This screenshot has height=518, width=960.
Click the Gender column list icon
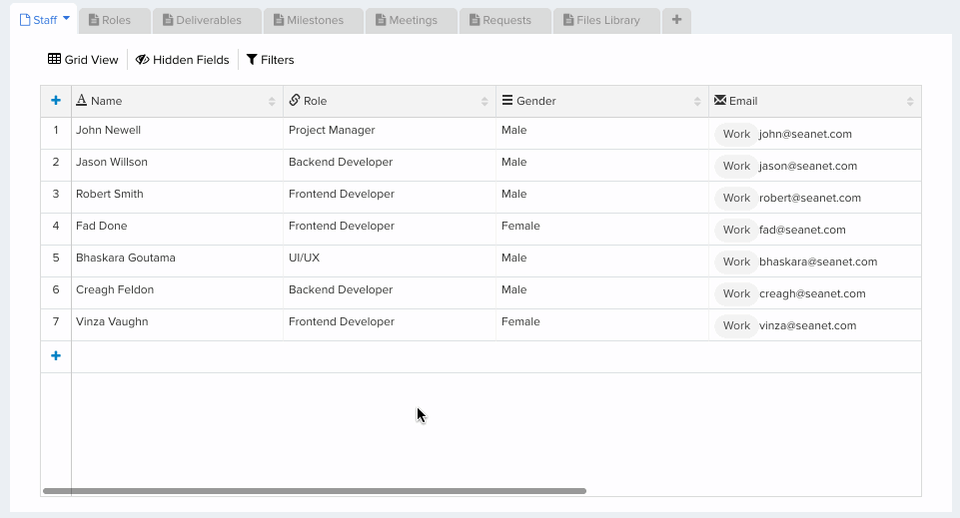507,100
